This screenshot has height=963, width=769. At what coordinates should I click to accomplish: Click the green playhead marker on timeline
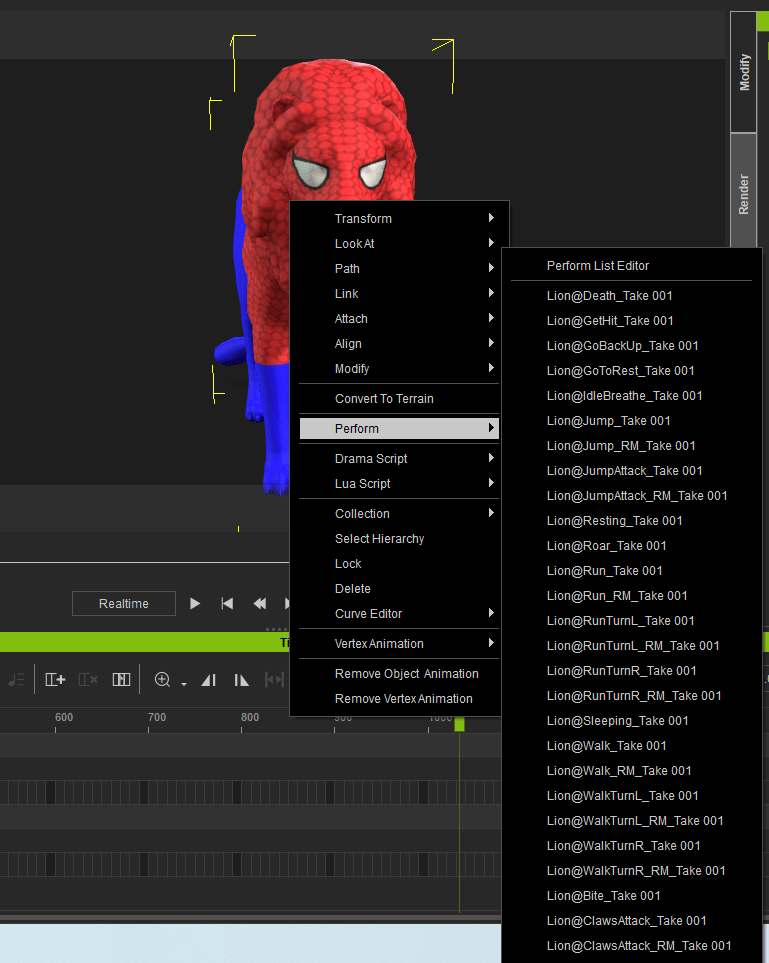click(x=459, y=725)
